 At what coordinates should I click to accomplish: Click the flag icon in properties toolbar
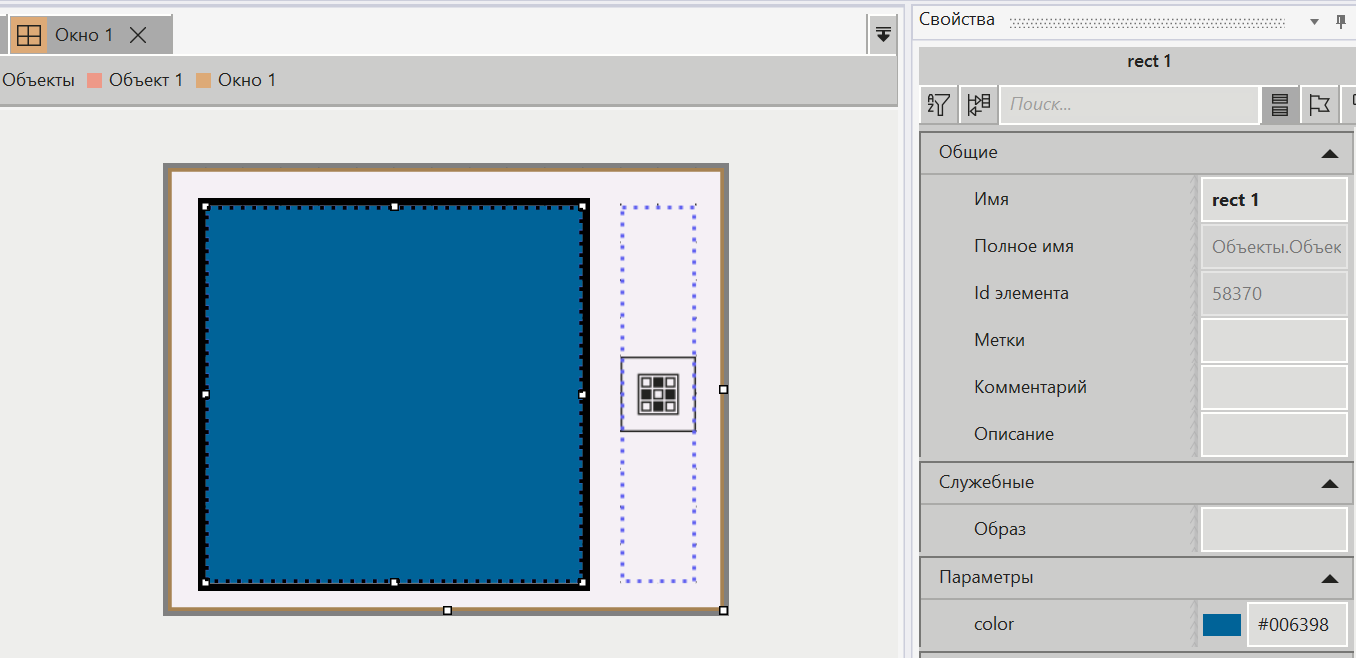[x=1320, y=104]
